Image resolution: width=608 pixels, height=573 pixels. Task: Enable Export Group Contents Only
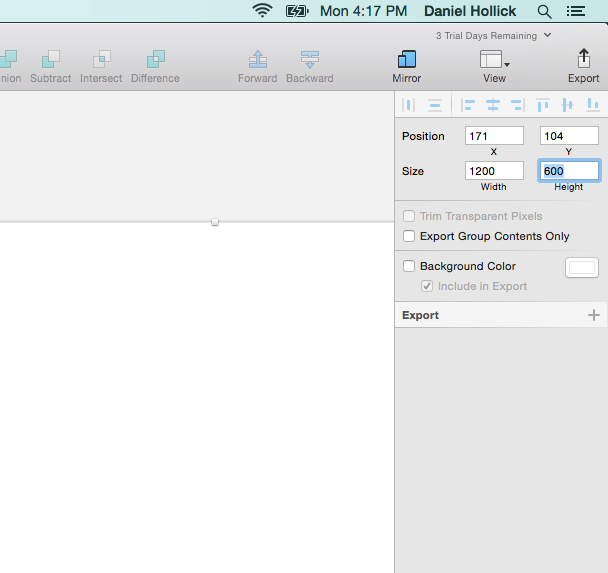[x=409, y=236]
